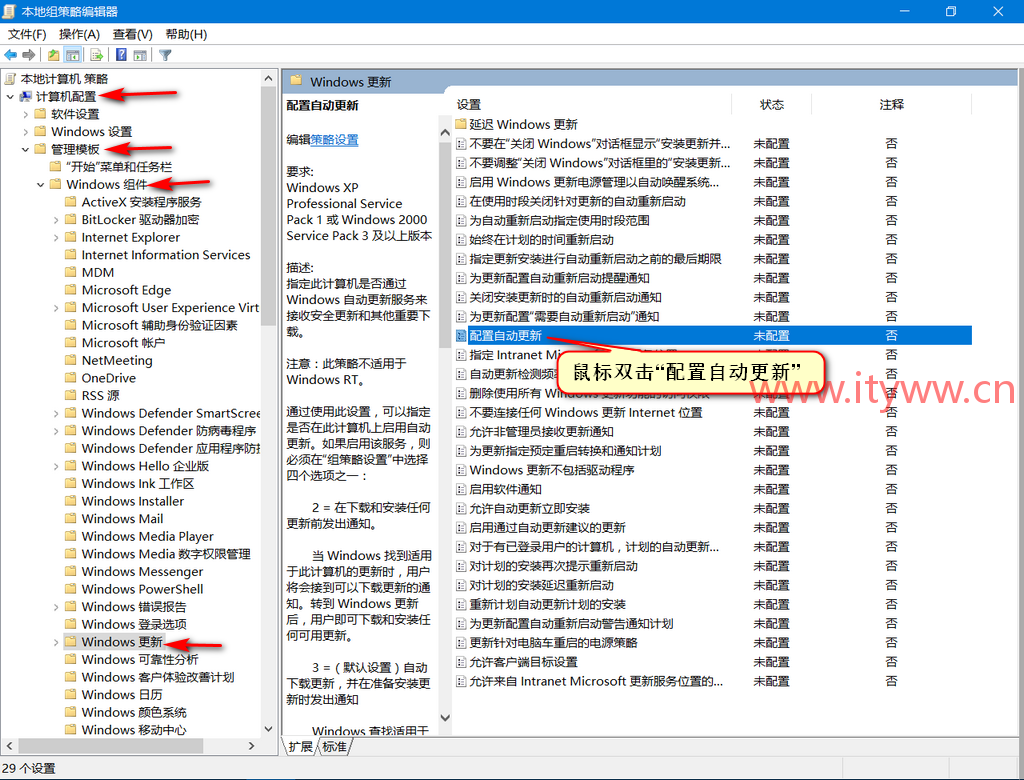Open the 查看(V) menu

[133, 34]
